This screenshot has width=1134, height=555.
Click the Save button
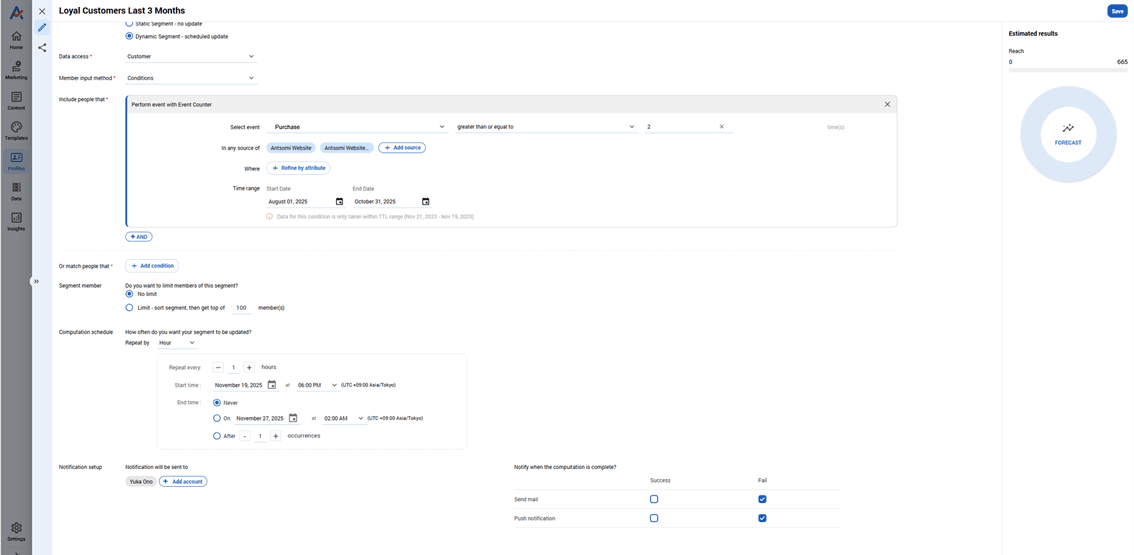(1116, 11)
